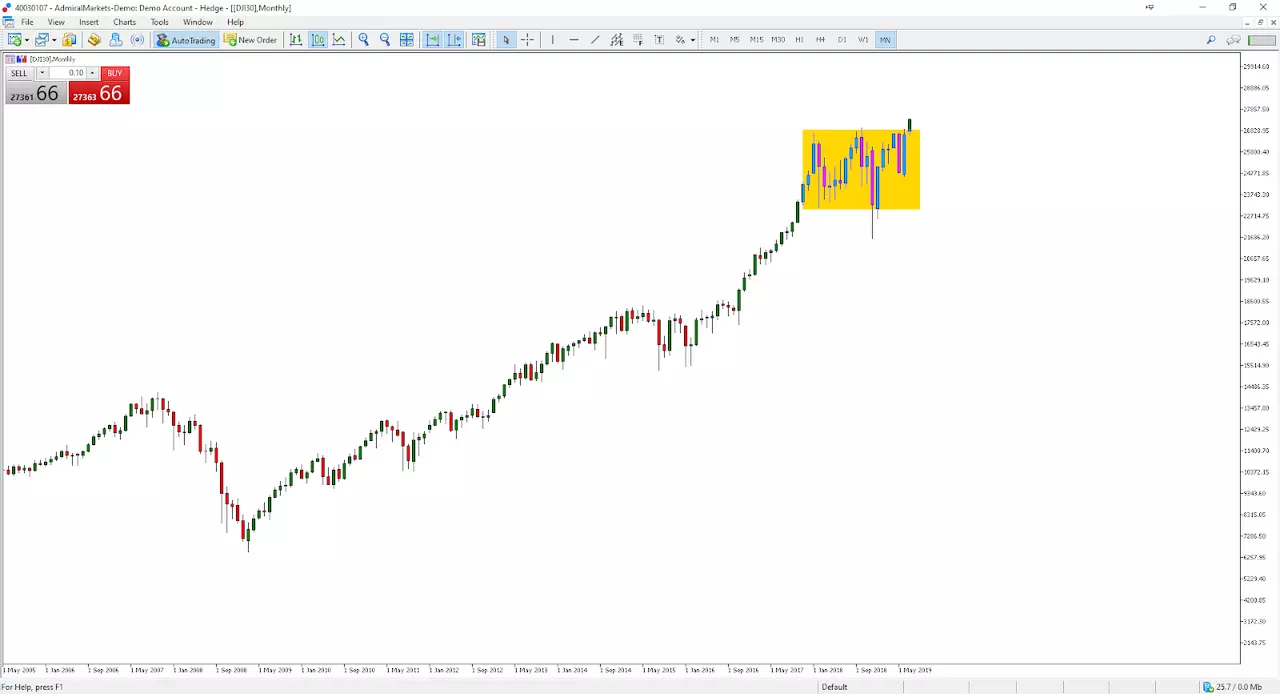Screen dimensions: 1280x694
Task: Click the red BUY trading button
Action: tap(115, 73)
